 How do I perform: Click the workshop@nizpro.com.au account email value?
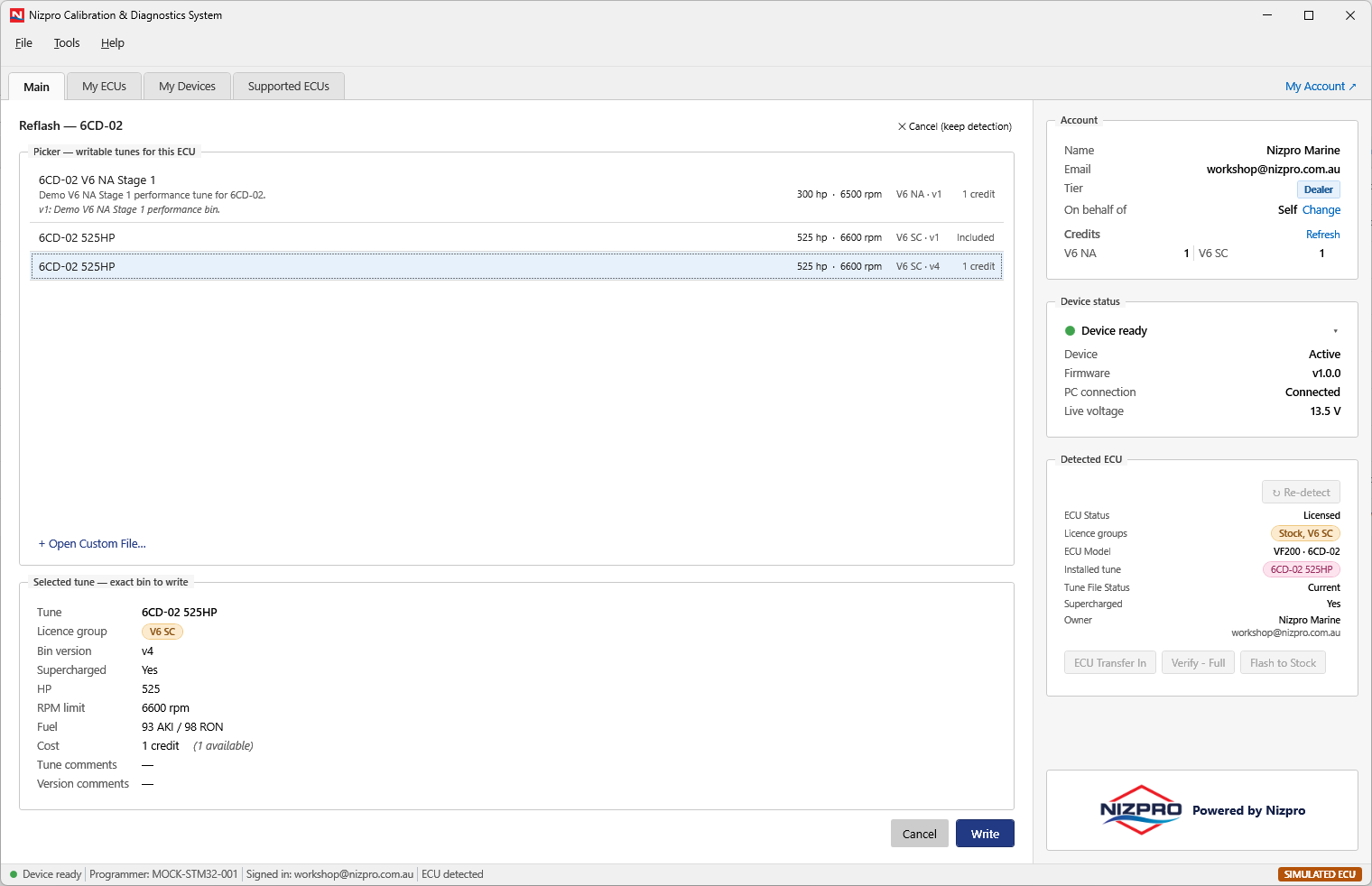[x=1273, y=170]
